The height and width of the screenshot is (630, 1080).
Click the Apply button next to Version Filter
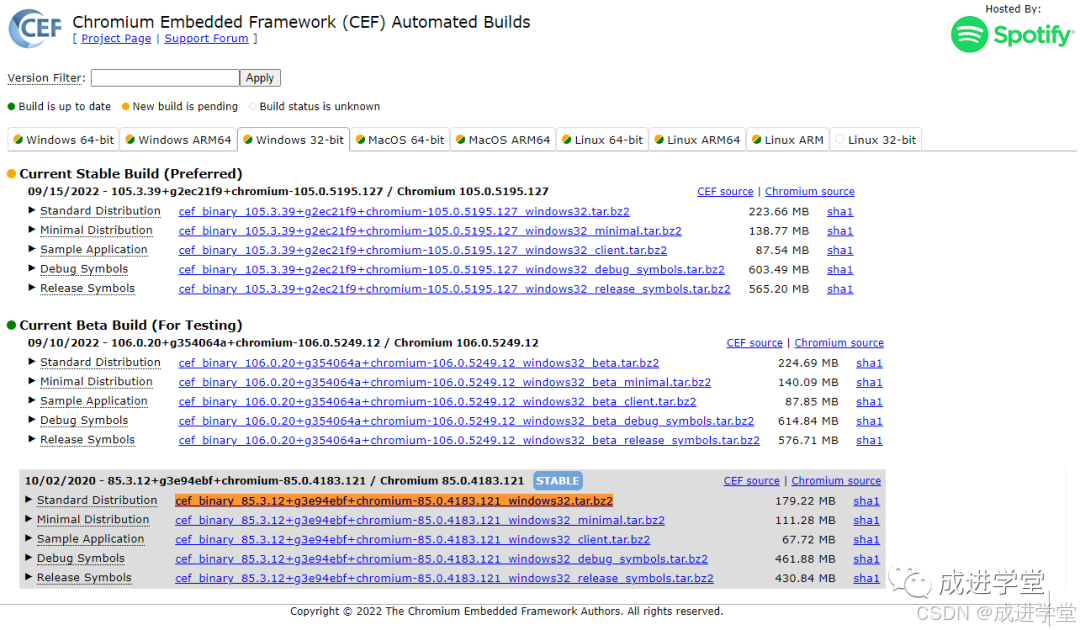[259, 77]
